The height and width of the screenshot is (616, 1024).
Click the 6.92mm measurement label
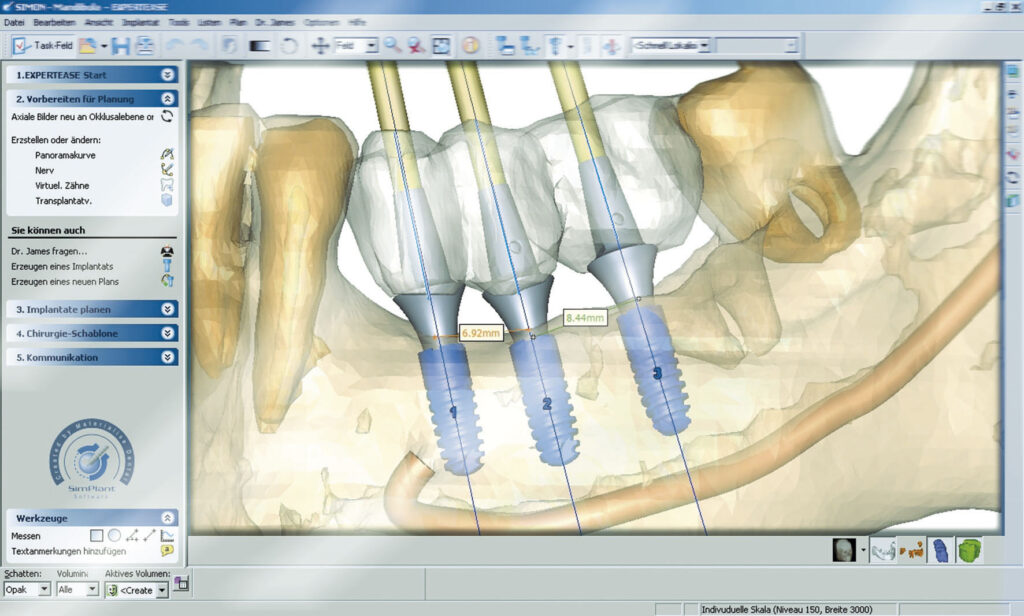point(481,333)
